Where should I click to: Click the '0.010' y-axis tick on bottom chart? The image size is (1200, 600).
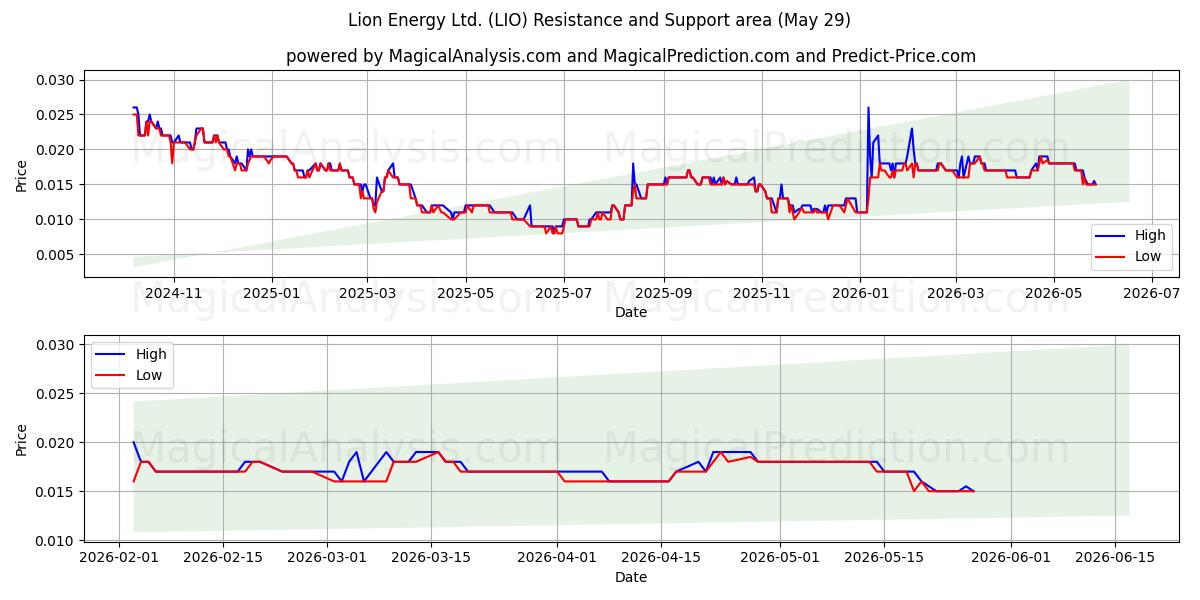pyautogui.click(x=56, y=541)
